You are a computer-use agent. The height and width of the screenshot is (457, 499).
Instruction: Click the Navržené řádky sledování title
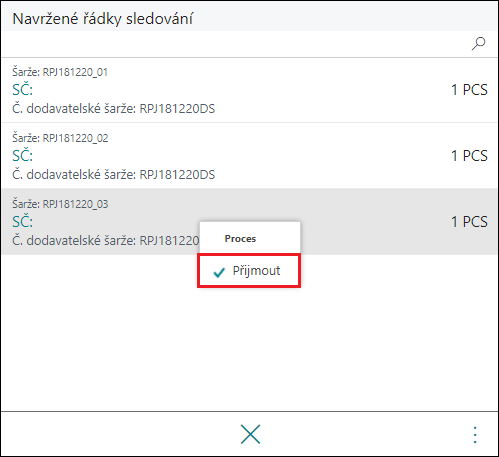pyautogui.click(x=103, y=19)
